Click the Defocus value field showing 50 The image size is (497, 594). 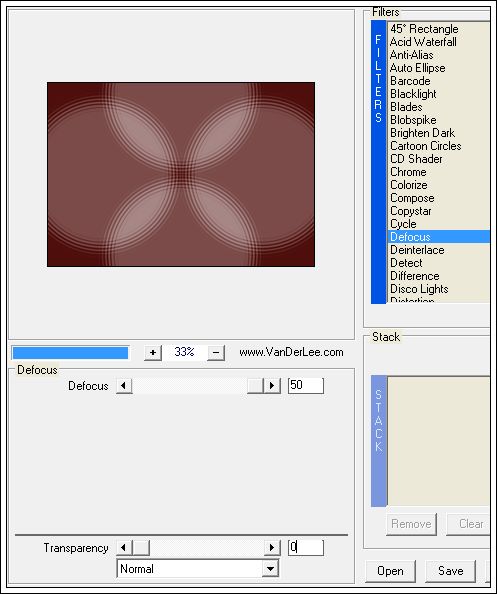pos(306,386)
